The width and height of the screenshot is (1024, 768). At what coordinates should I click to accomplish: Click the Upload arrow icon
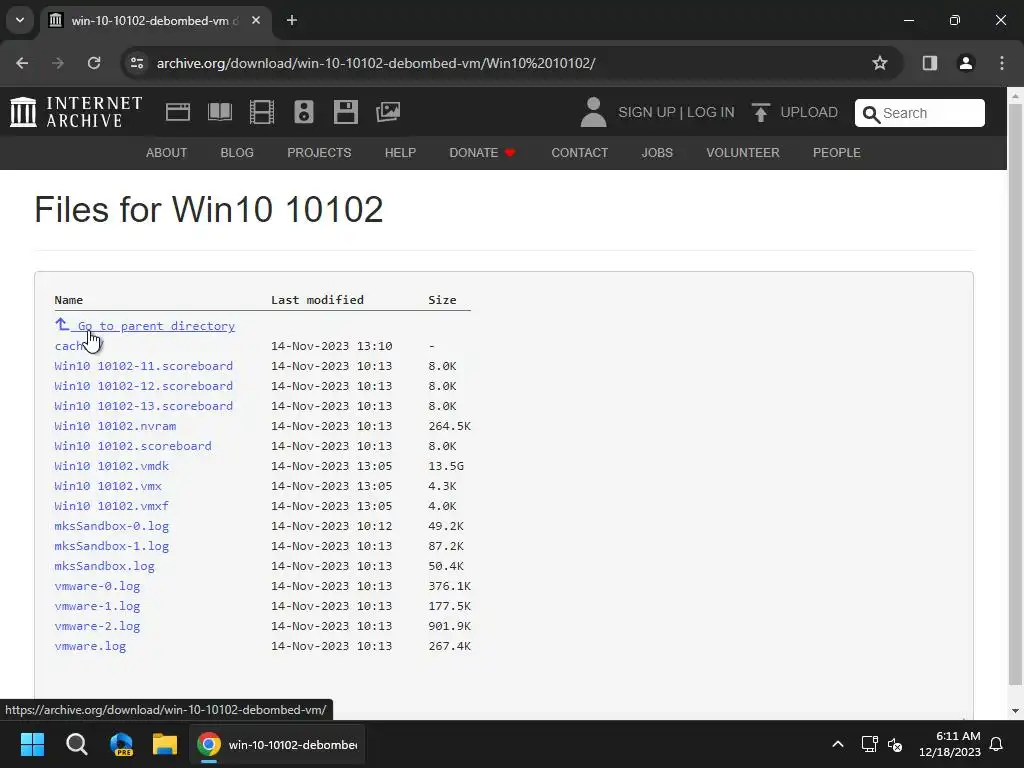761,112
